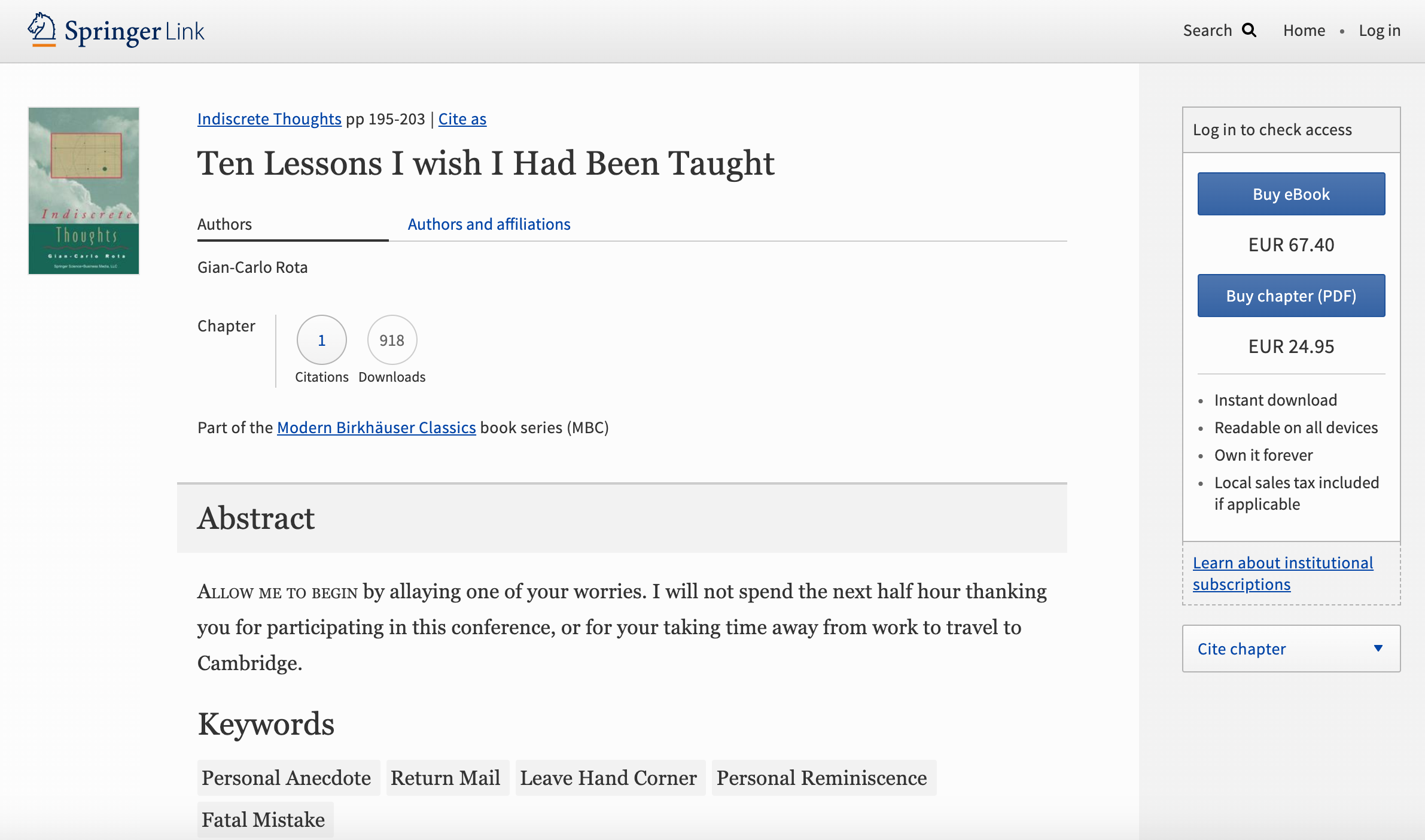This screenshot has height=840, width=1425.
Task: Select the Authors tab
Action: point(225,224)
